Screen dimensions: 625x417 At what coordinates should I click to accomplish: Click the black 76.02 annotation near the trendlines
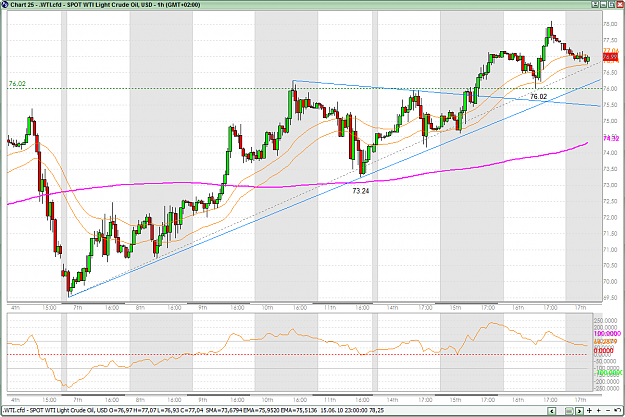click(539, 96)
